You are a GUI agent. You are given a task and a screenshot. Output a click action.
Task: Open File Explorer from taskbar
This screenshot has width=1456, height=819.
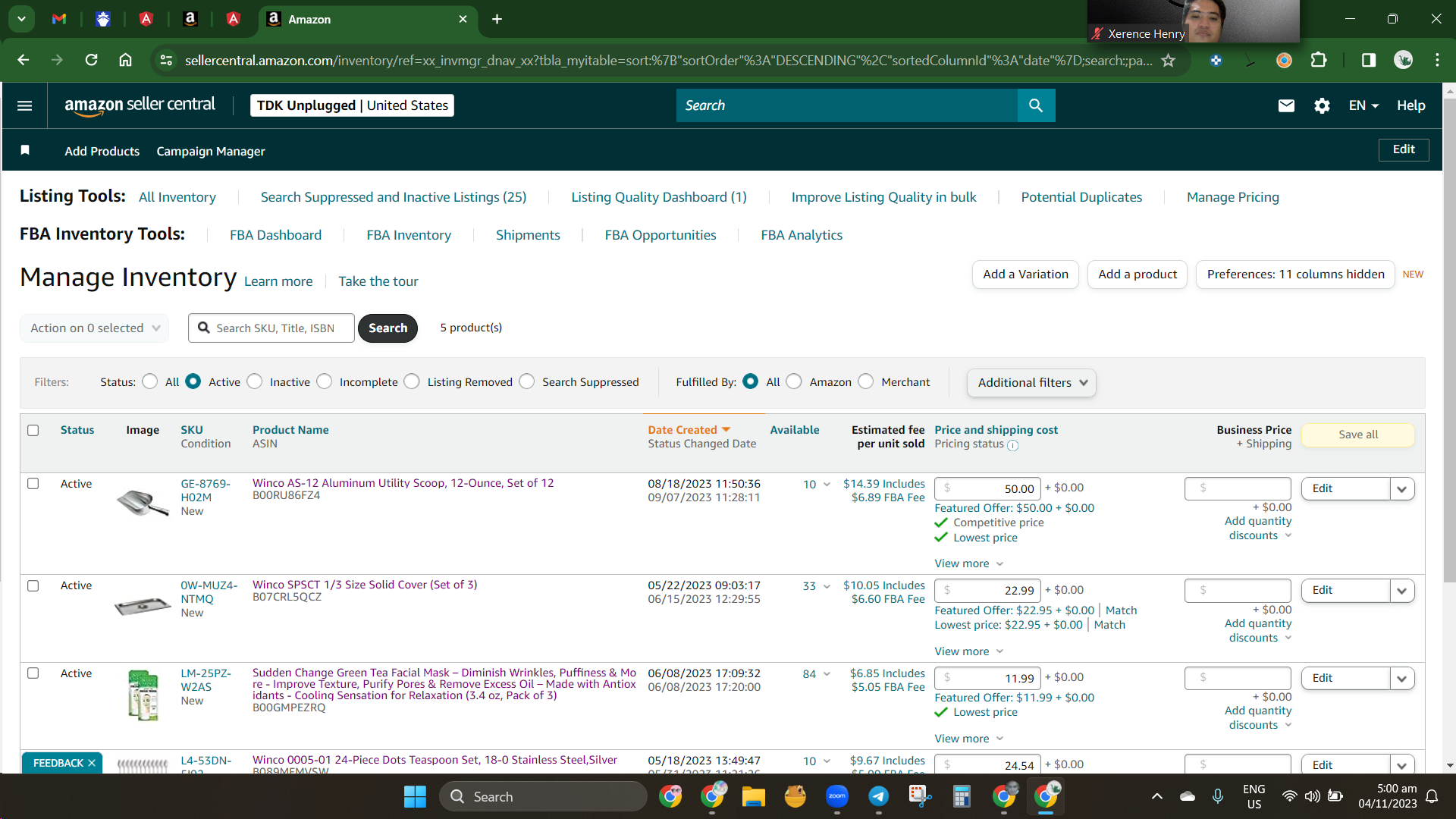[753, 796]
